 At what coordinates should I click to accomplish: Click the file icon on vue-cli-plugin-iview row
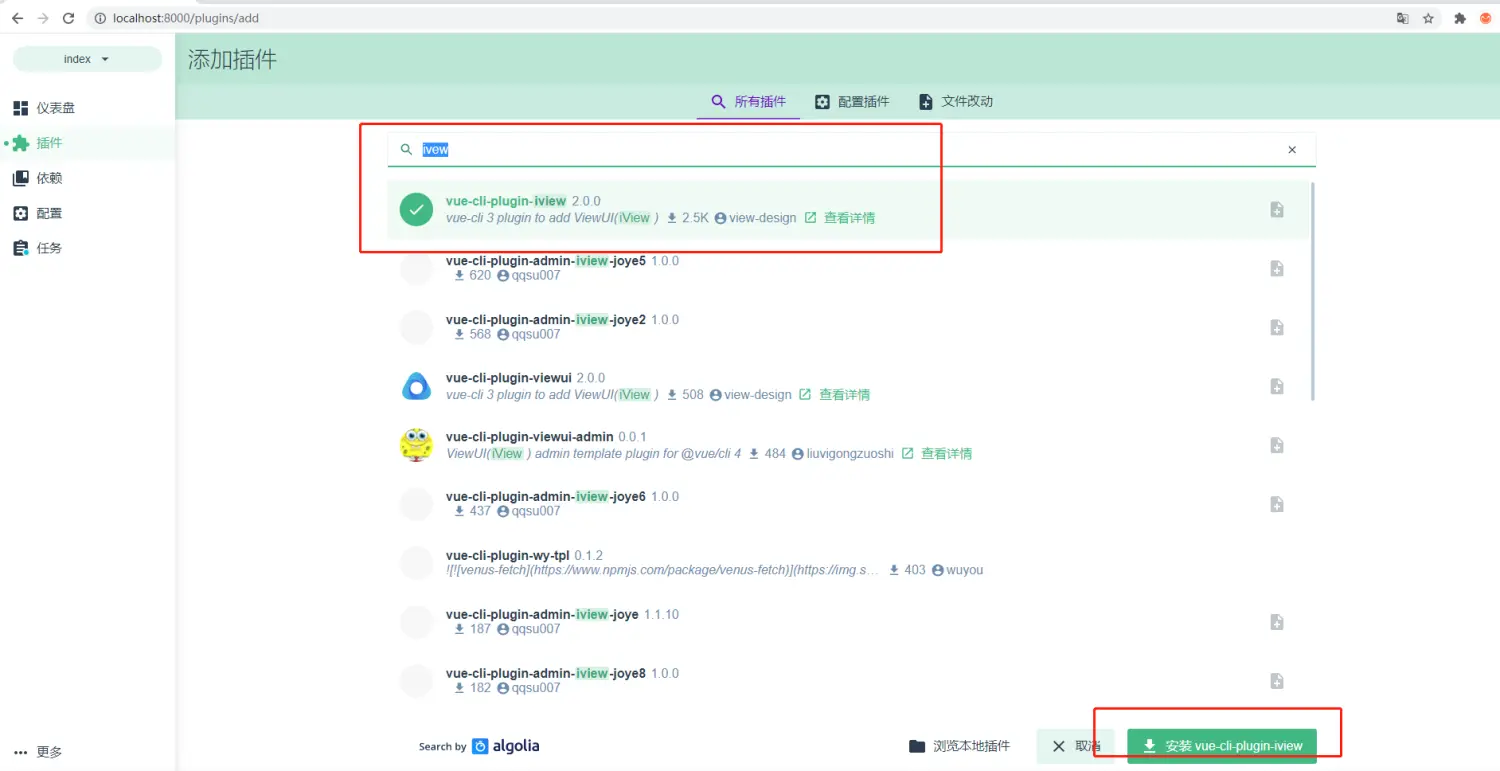pos(1277,209)
